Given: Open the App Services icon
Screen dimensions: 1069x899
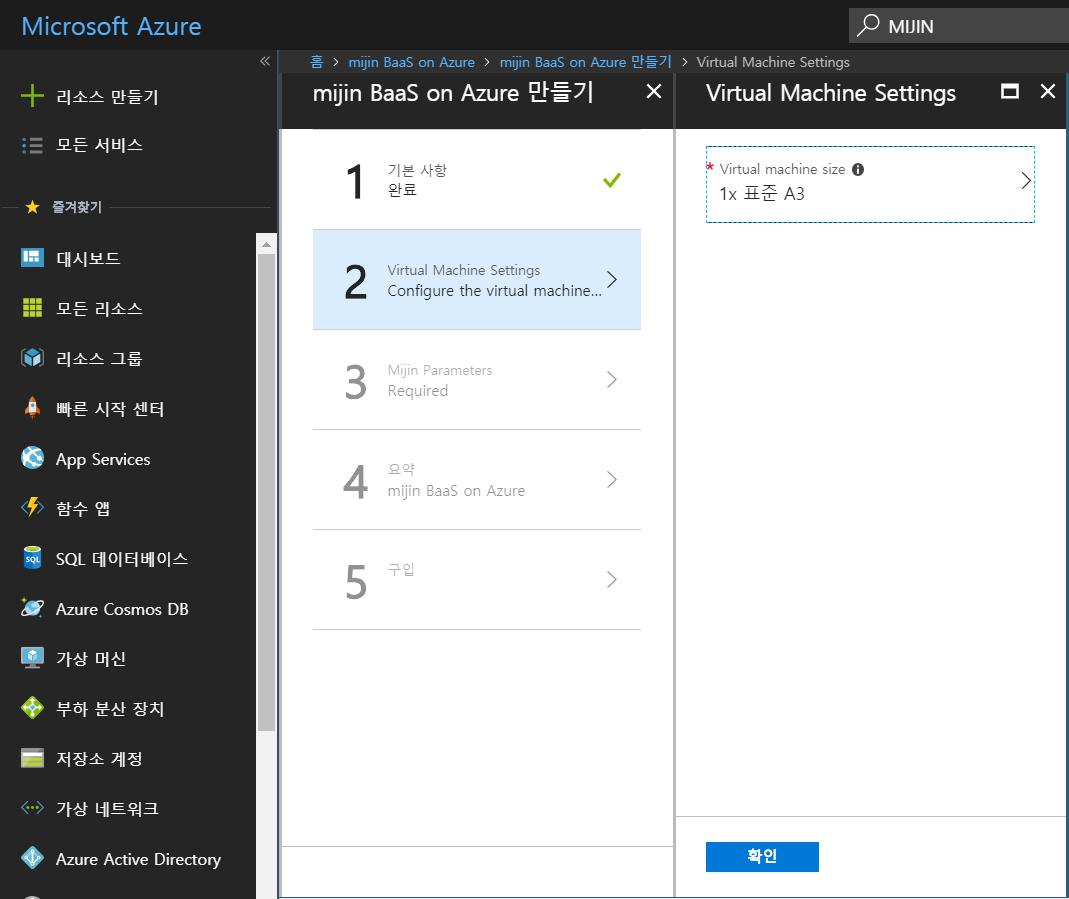Looking at the screenshot, I should (x=32, y=458).
